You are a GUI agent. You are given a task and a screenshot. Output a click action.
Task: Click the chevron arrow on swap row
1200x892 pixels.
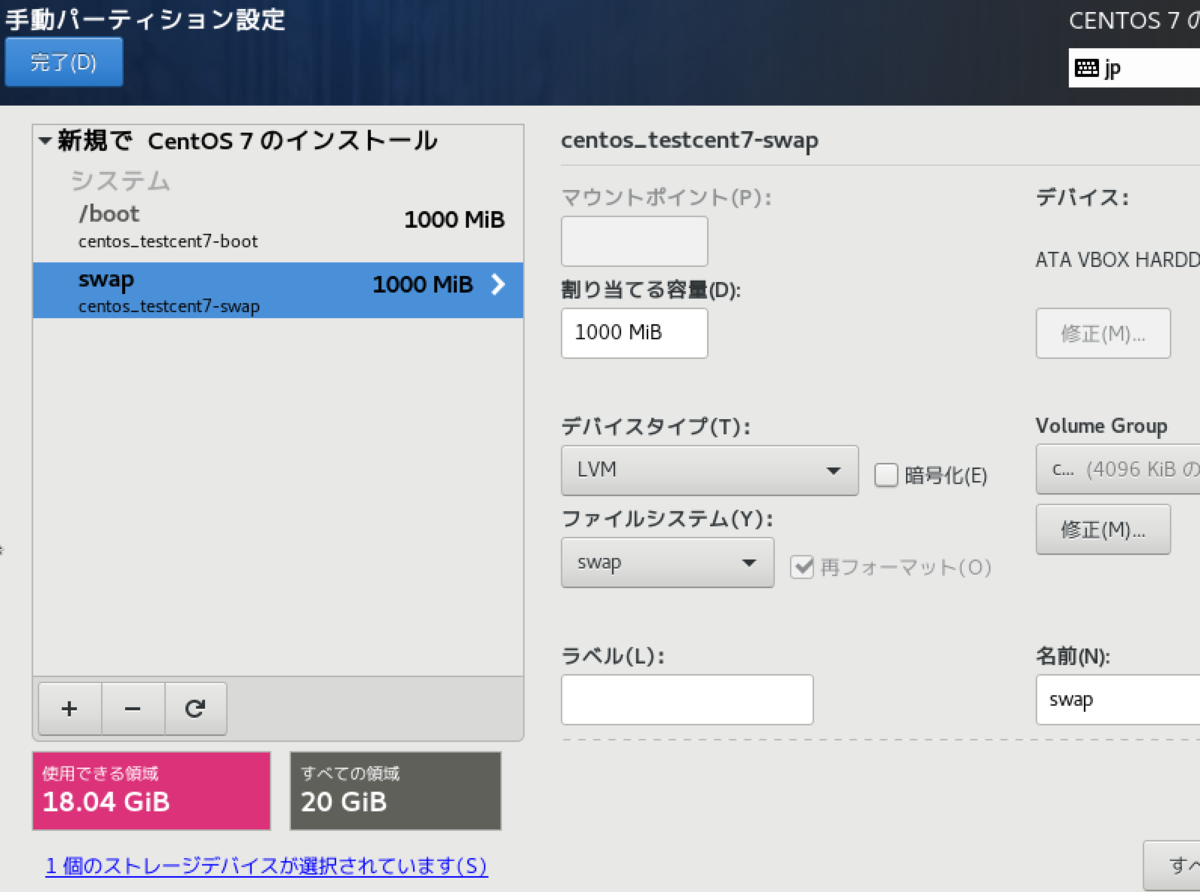pyautogui.click(x=499, y=285)
